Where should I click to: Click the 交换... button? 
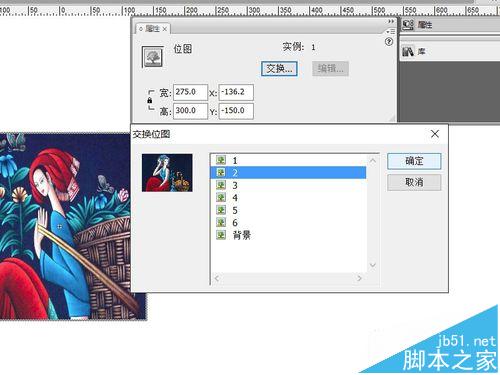click(x=279, y=69)
